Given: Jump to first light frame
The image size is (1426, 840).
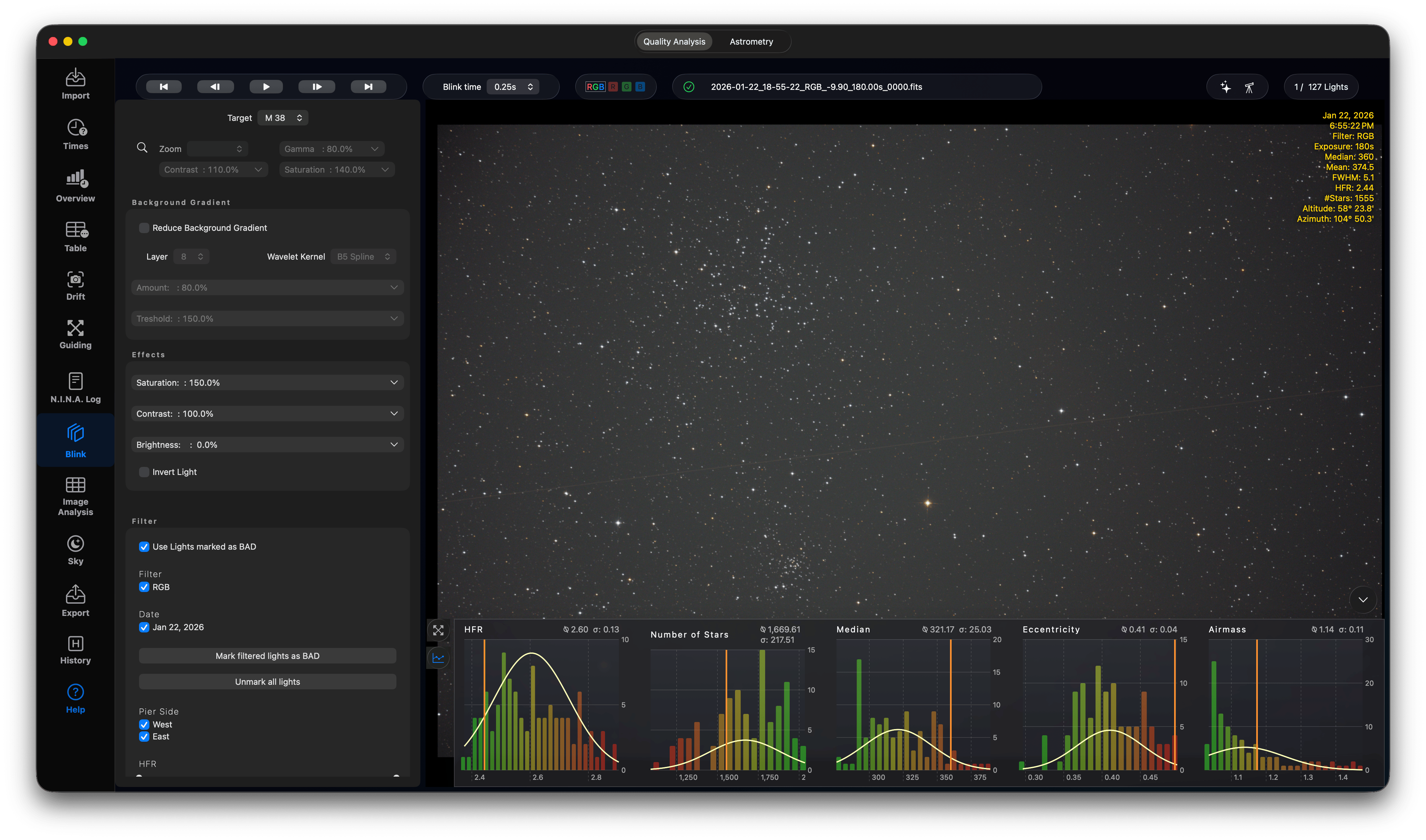Looking at the screenshot, I should coord(164,87).
